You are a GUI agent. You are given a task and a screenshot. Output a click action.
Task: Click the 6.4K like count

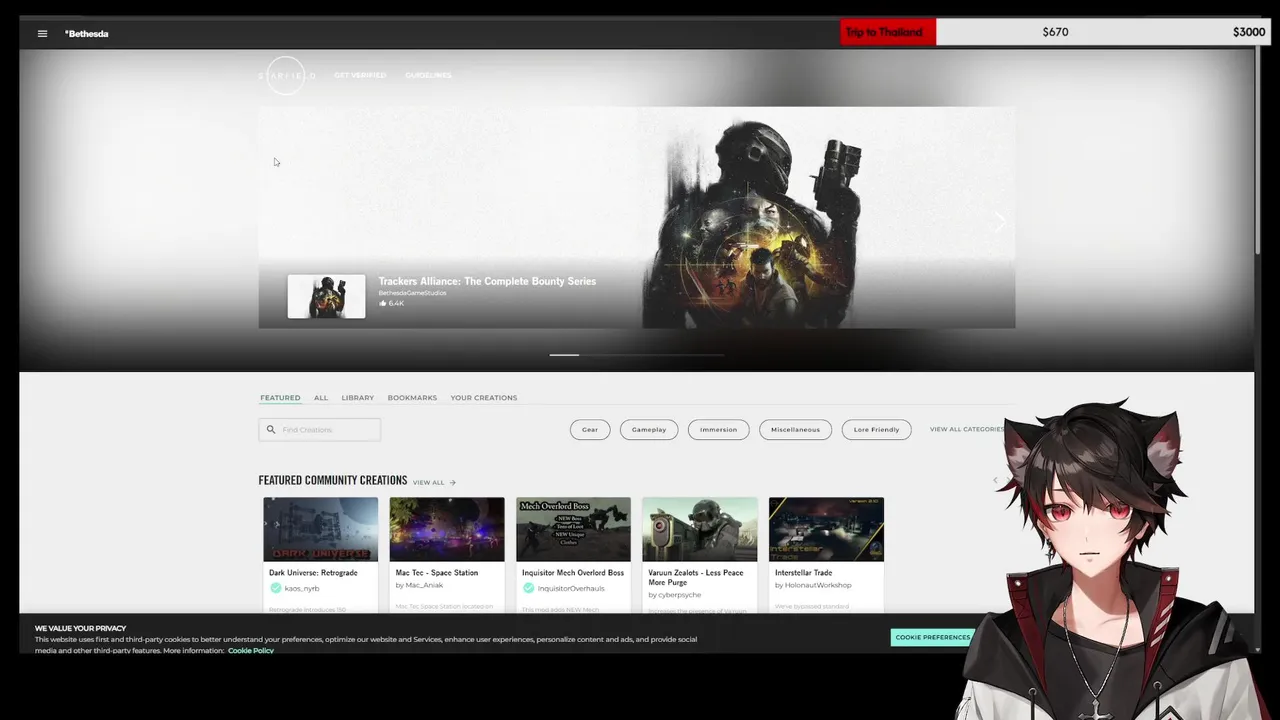[x=396, y=303]
